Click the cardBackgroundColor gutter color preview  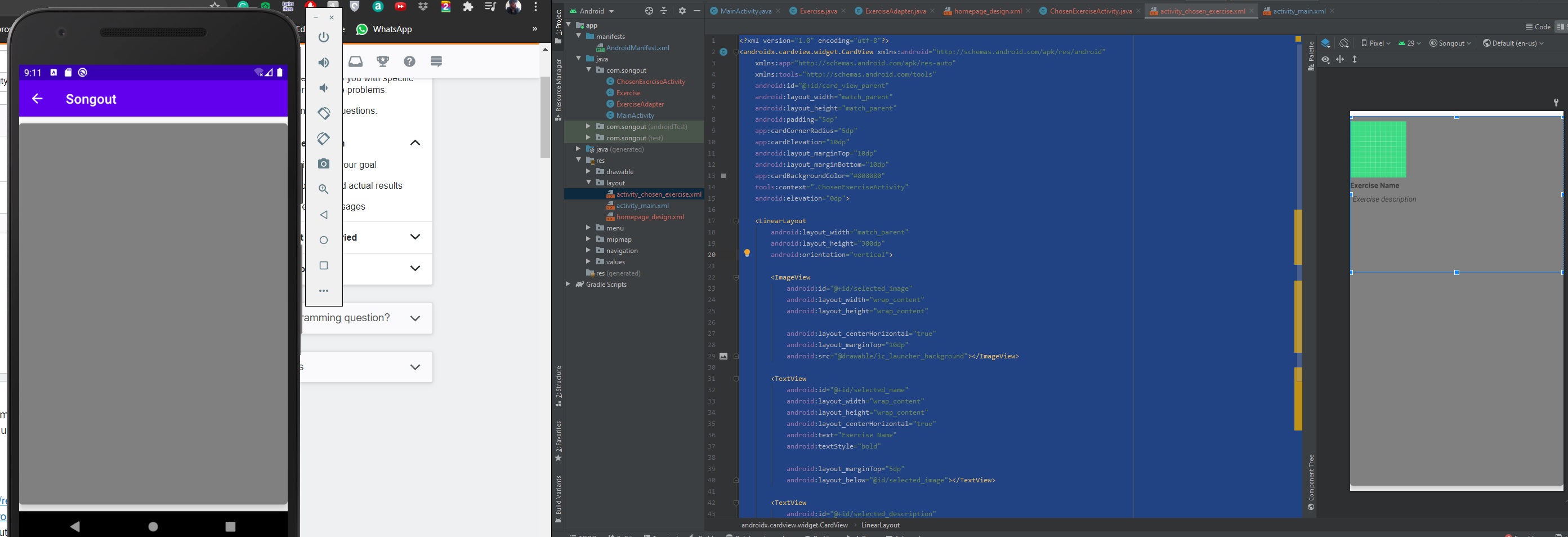click(x=723, y=176)
